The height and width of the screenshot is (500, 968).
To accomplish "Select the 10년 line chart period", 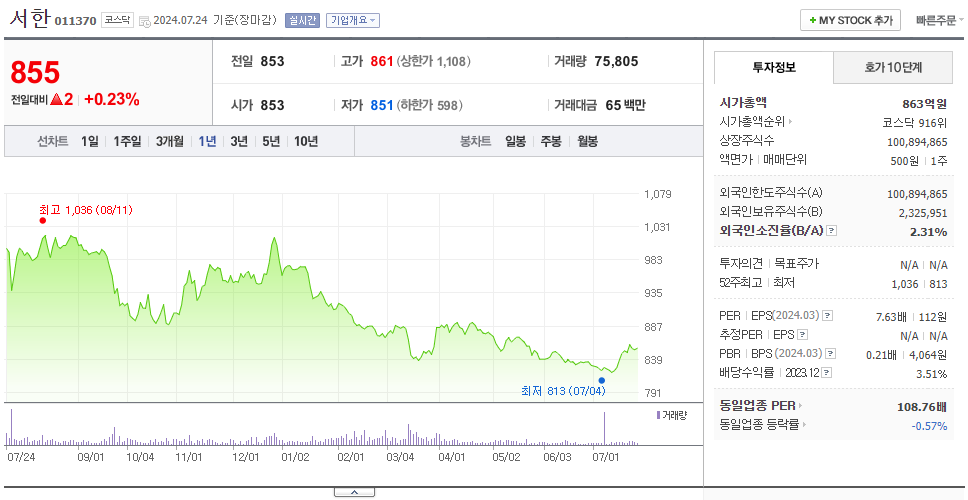I will (x=306, y=141).
